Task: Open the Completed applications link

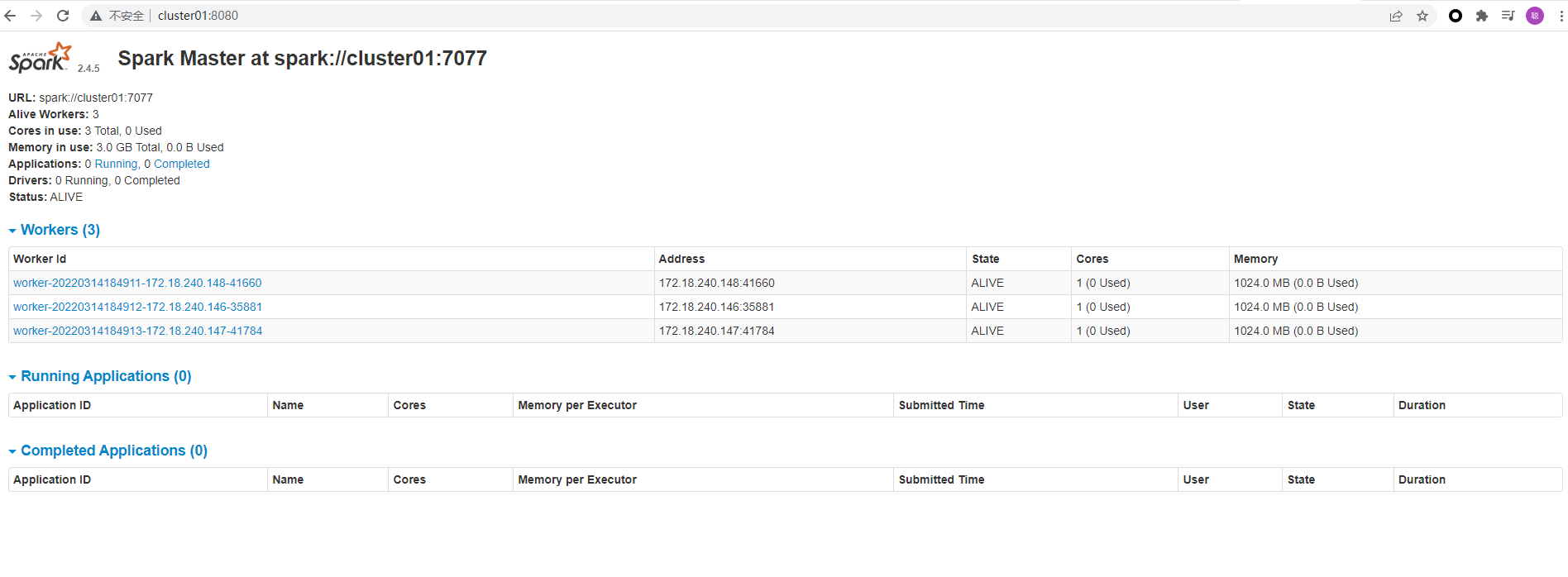Action: point(182,164)
